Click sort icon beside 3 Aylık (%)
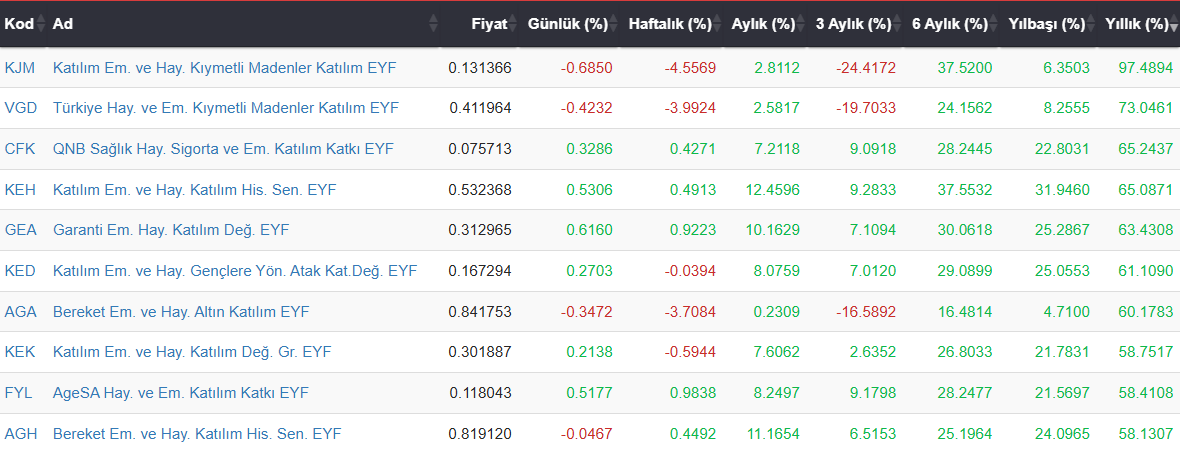Viewport: 1180px width, 452px height. click(x=897, y=24)
